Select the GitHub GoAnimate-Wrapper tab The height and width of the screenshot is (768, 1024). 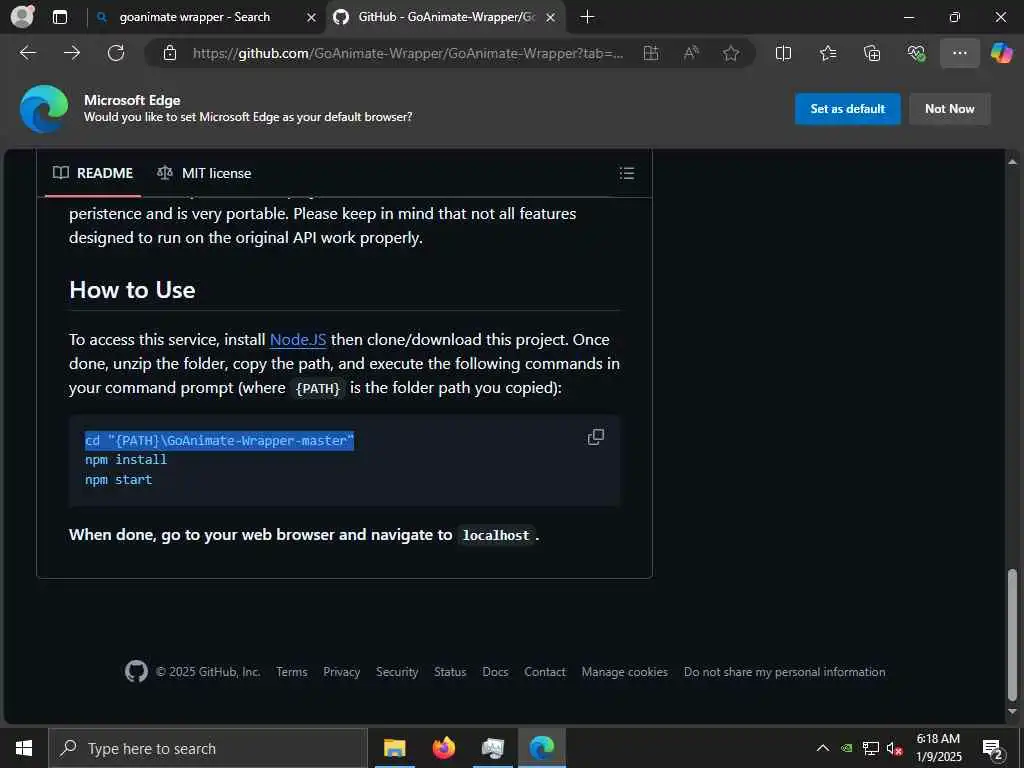pos(446,17)
